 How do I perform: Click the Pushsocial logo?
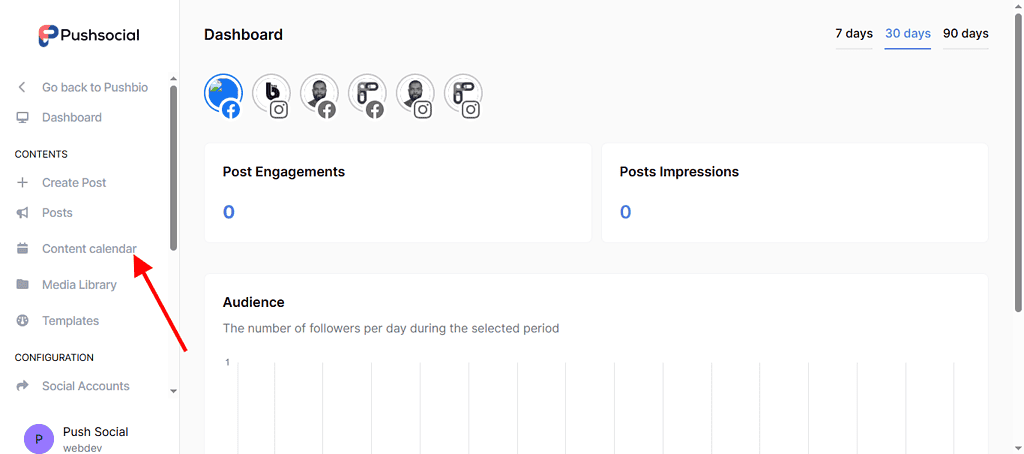tap(89, 35)
